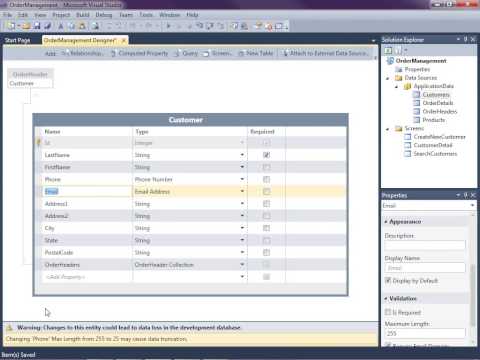Open type dropdown for Email row
The height and width of the screenshot is (360, 480).
click(x=242, y=191)
